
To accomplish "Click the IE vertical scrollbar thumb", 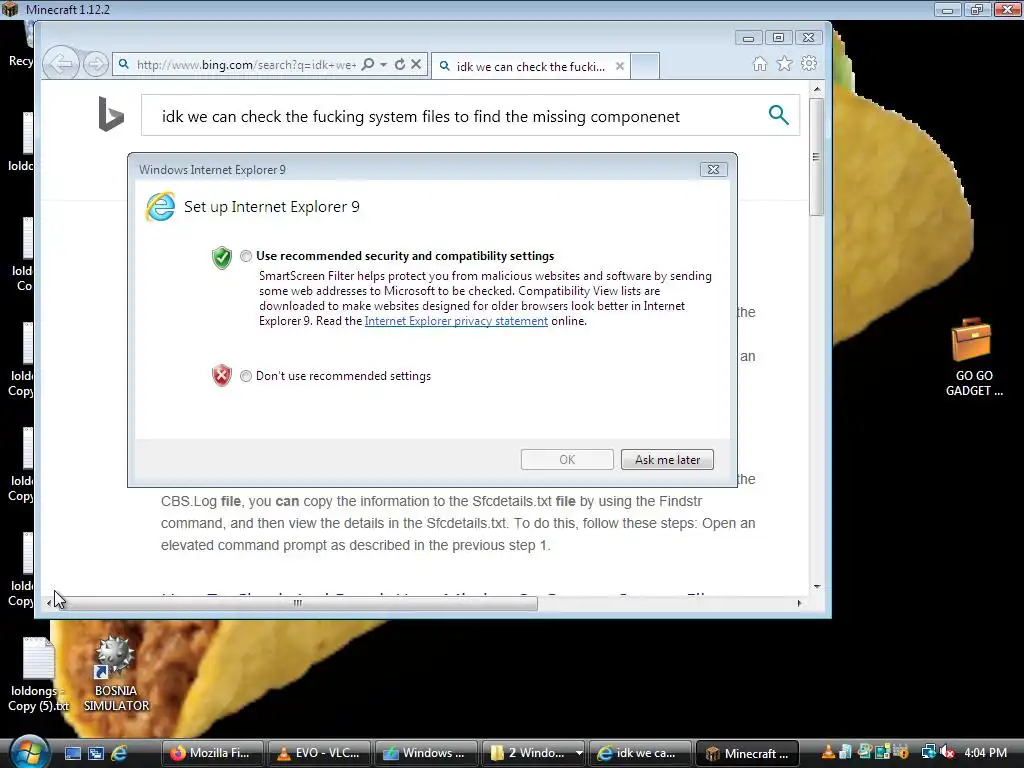I will 816,157.
